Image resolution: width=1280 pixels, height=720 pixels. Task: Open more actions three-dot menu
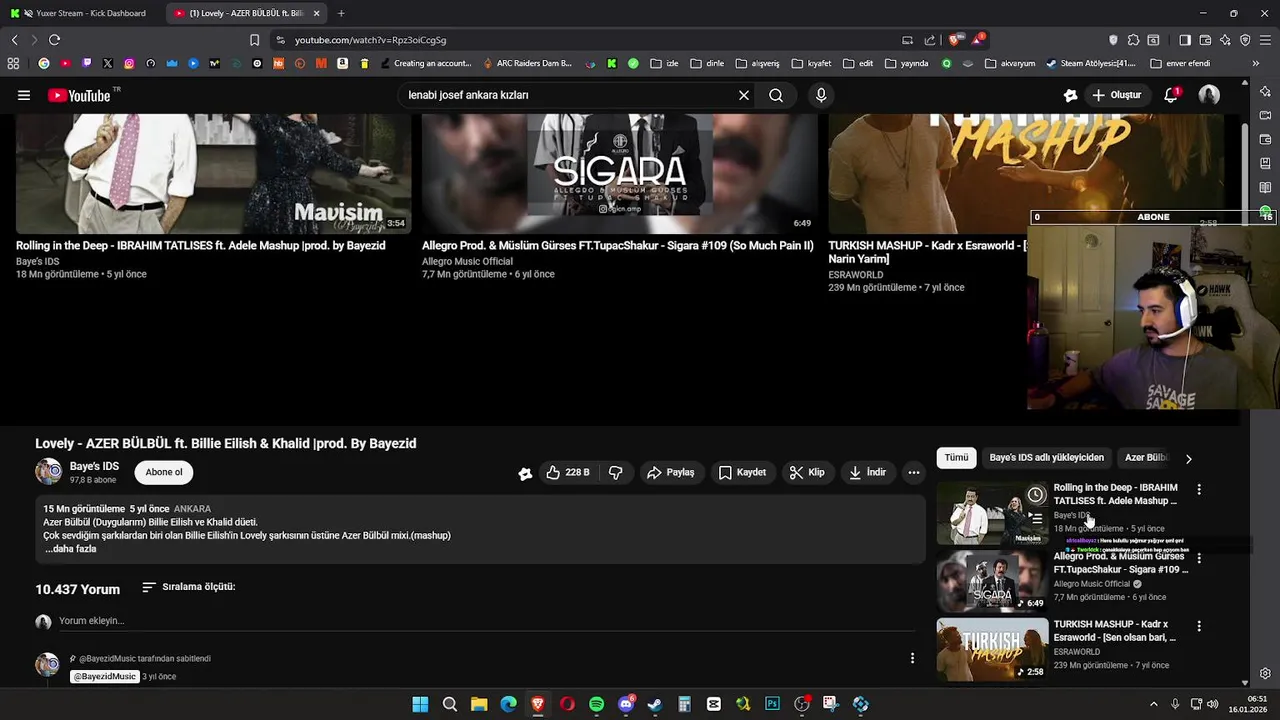[x=913, y=472]
